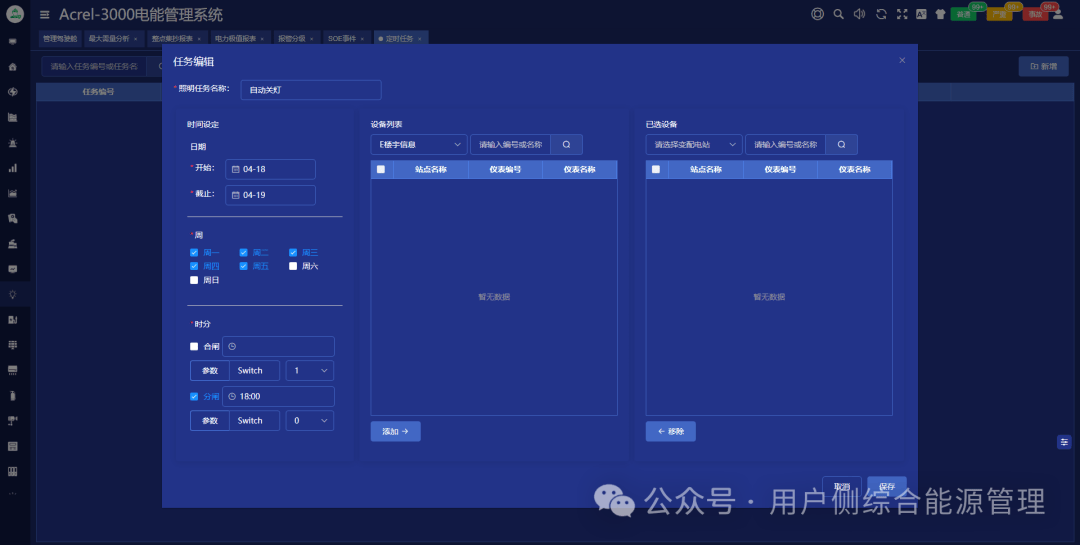Viewport: 1080px width, 545px height.
Task: Open the fire extinguisher sidebar icon
Action: 12,395
